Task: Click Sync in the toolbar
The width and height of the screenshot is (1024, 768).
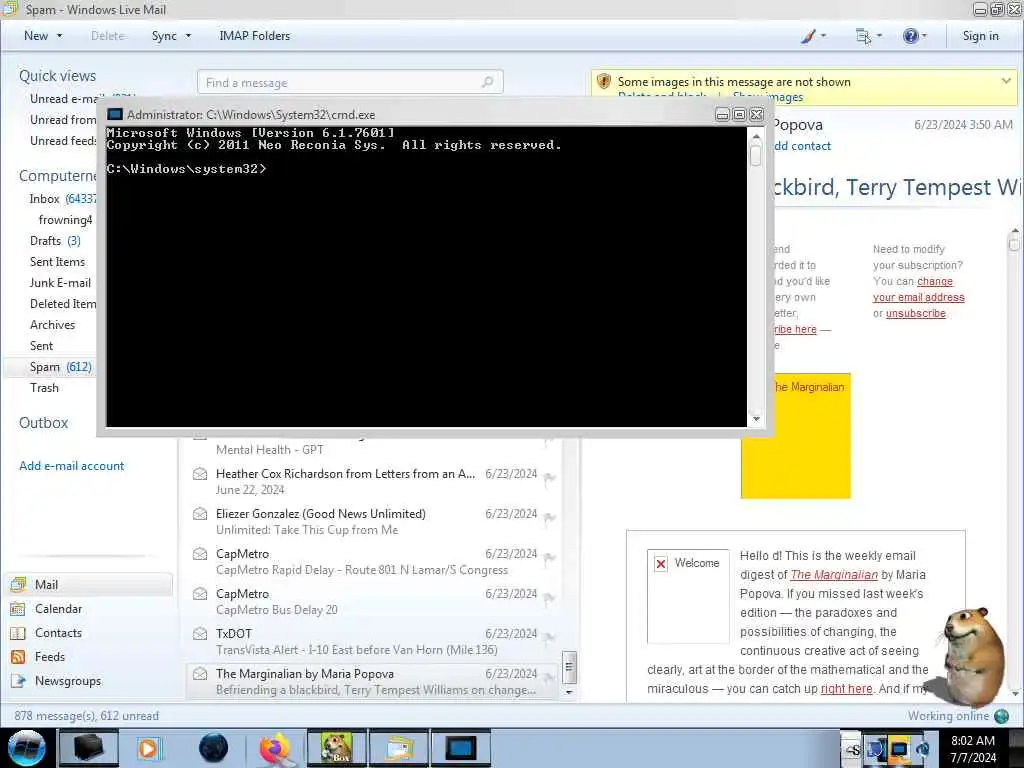Action: 164,36
